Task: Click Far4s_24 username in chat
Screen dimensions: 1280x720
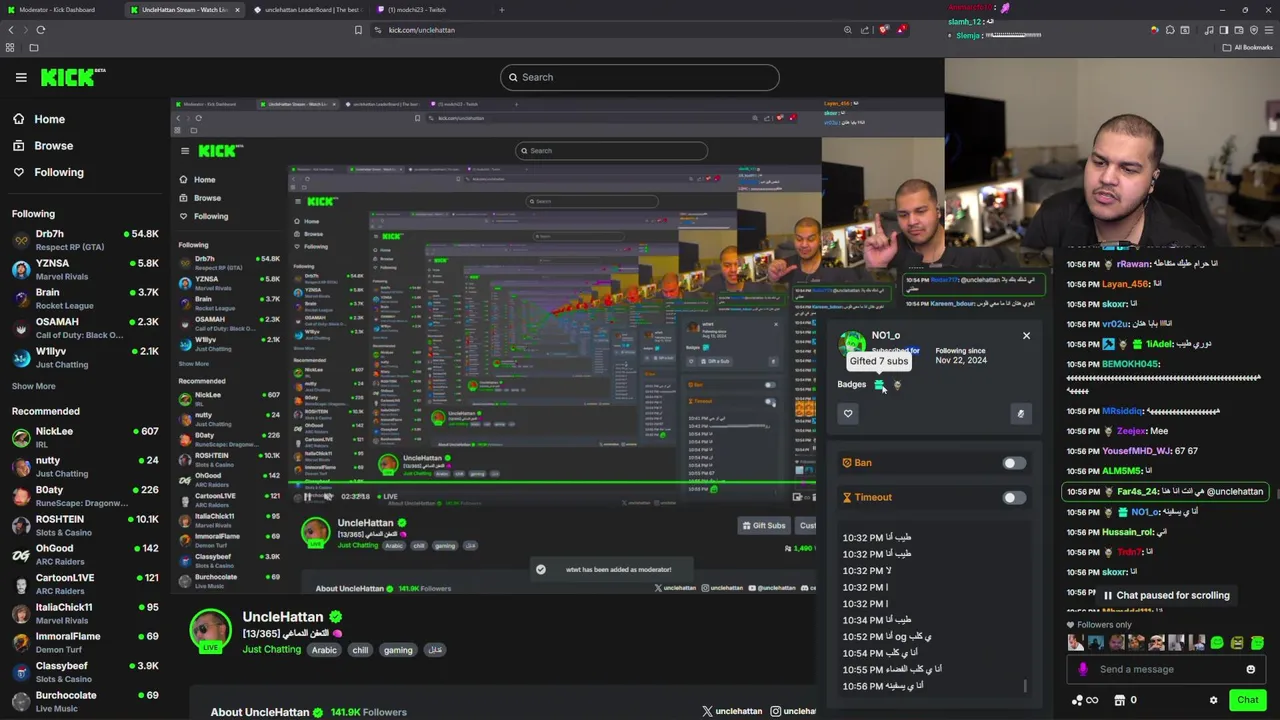Action: click(1138, 492)
